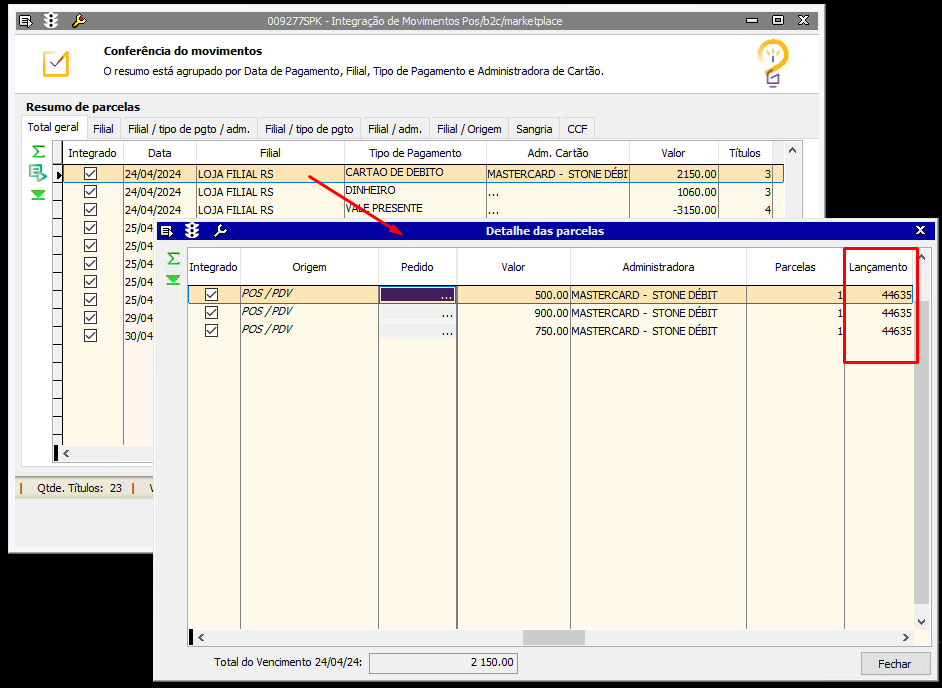Toggle Integrado checkbox for 900.00 parcel row

tap(211, 312)
